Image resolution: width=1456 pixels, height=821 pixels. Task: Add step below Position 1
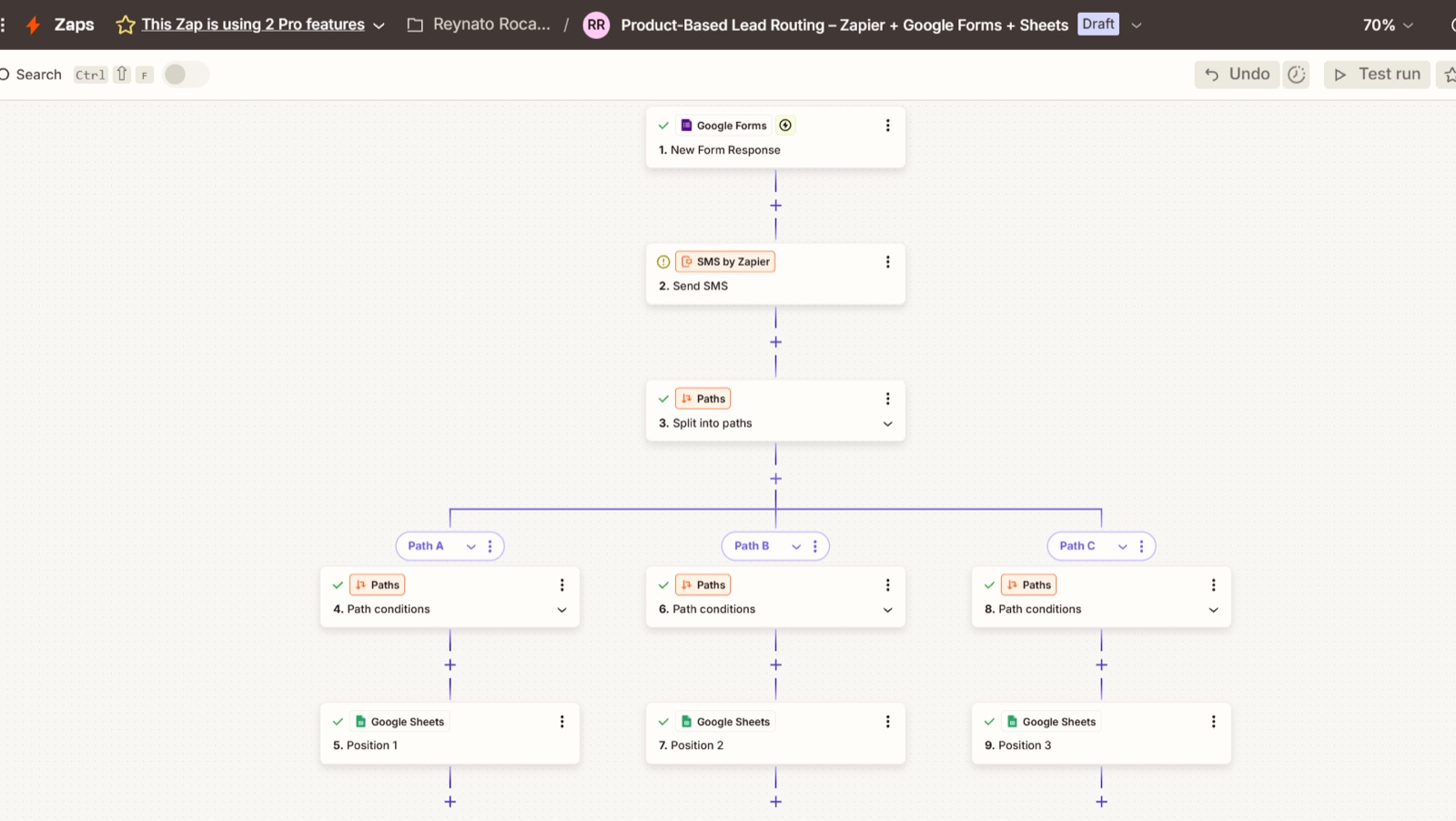(x=450, y=802)
